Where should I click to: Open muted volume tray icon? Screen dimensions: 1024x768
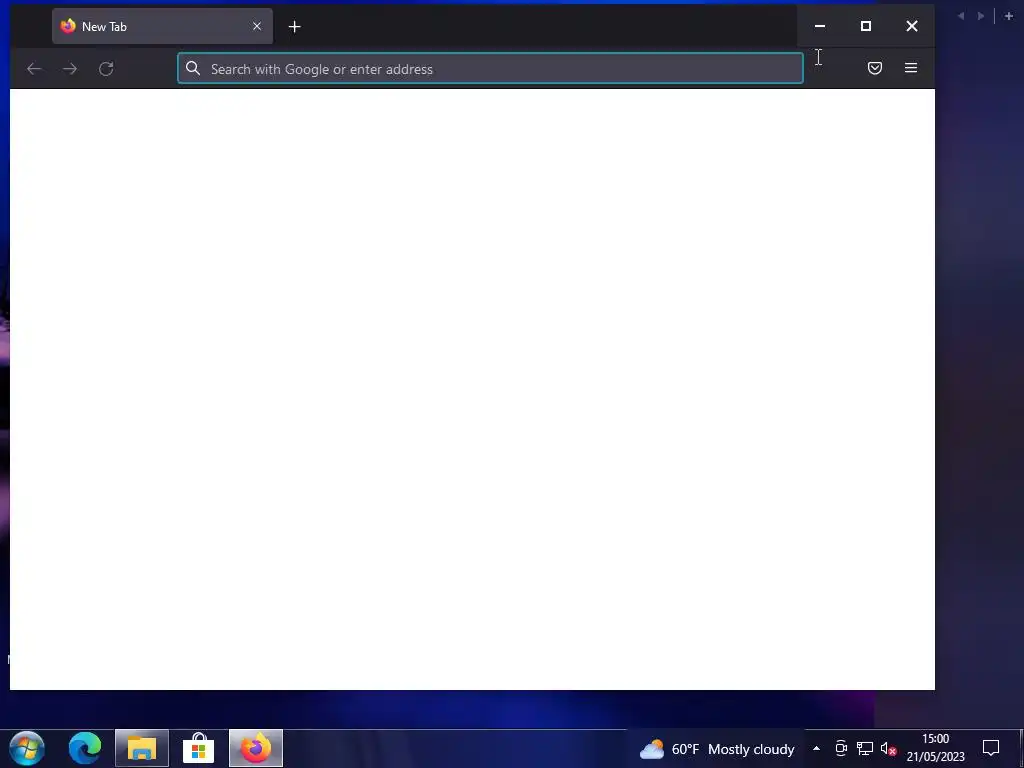point(888,748)
